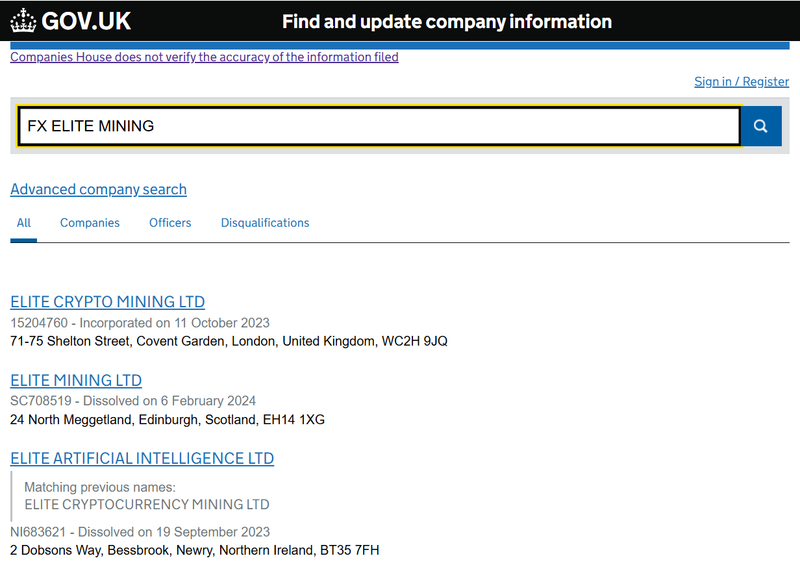This screenshot has width=800, height=562.
Task: Open the Companies House accuracy notice link
Action: (x=204, y=57)
